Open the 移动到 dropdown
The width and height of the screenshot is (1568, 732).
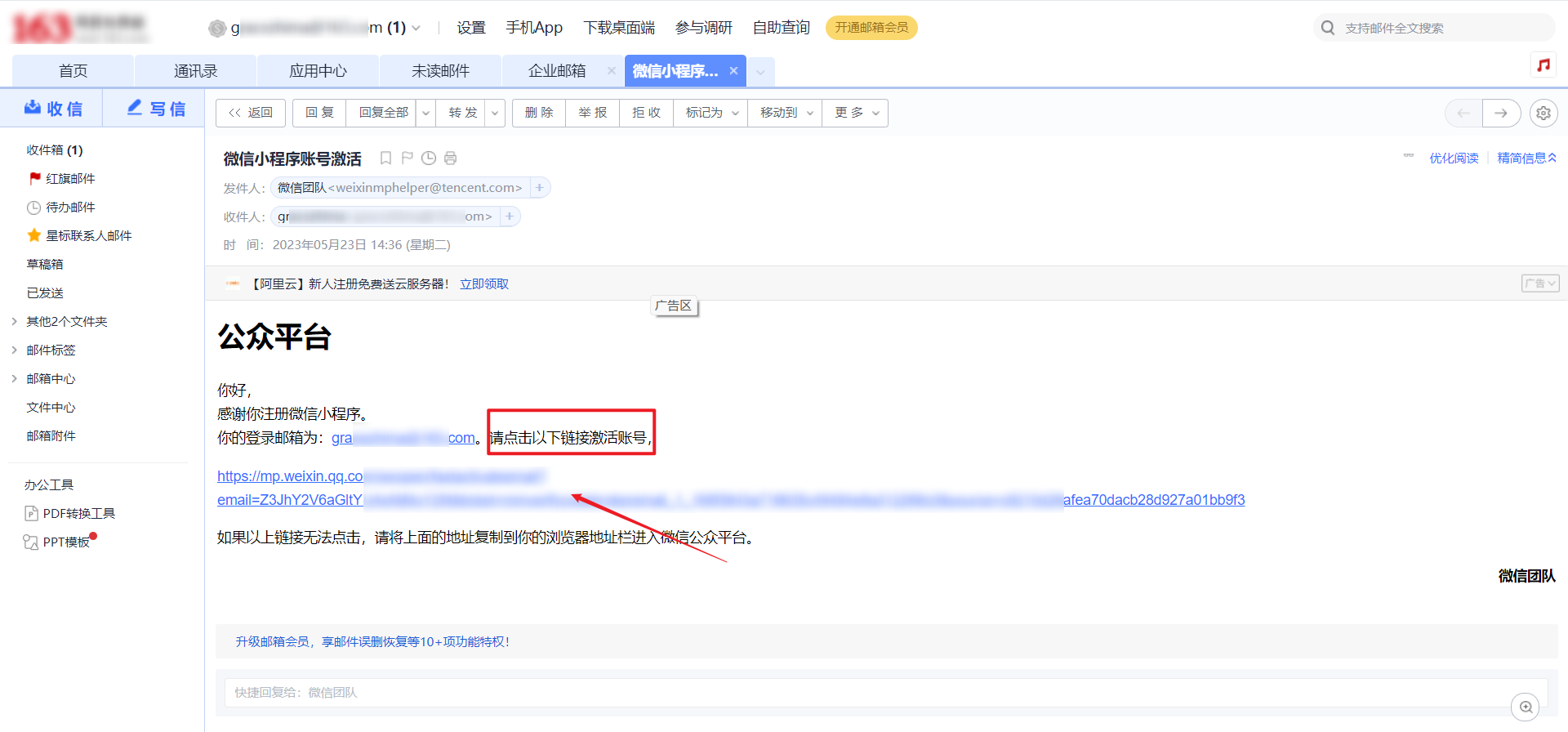coord(785,113)
